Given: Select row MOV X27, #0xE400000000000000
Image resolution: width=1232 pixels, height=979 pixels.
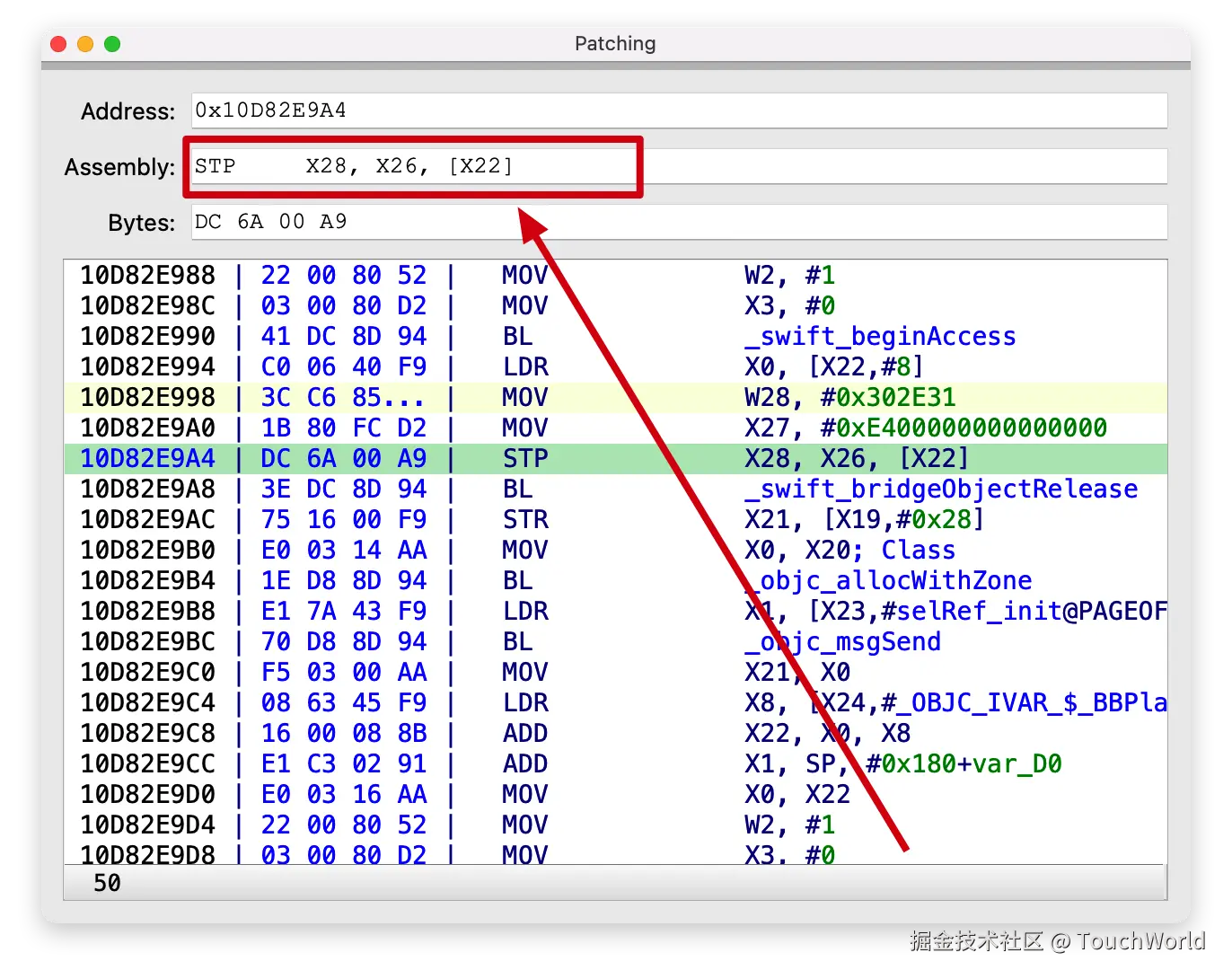Looking at the screenshot, I should 615,428.
